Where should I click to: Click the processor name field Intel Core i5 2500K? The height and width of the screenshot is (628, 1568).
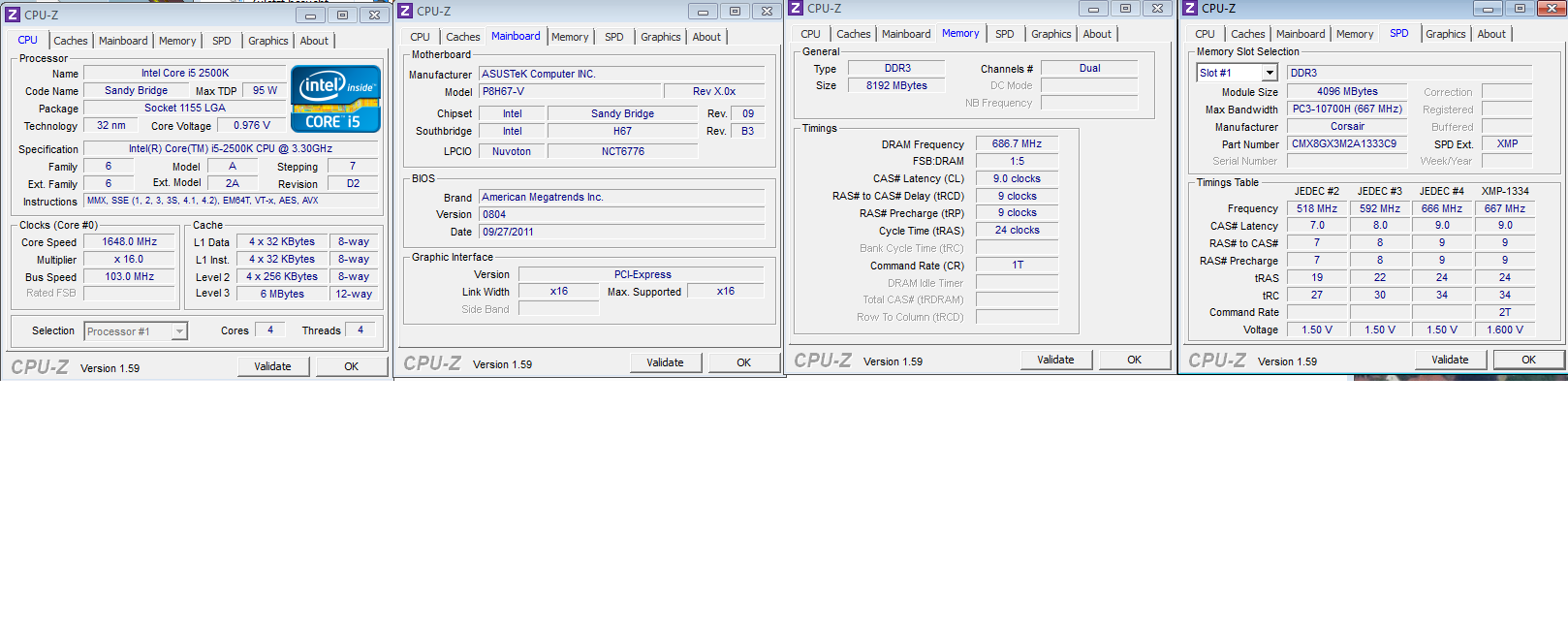[185, 73]
